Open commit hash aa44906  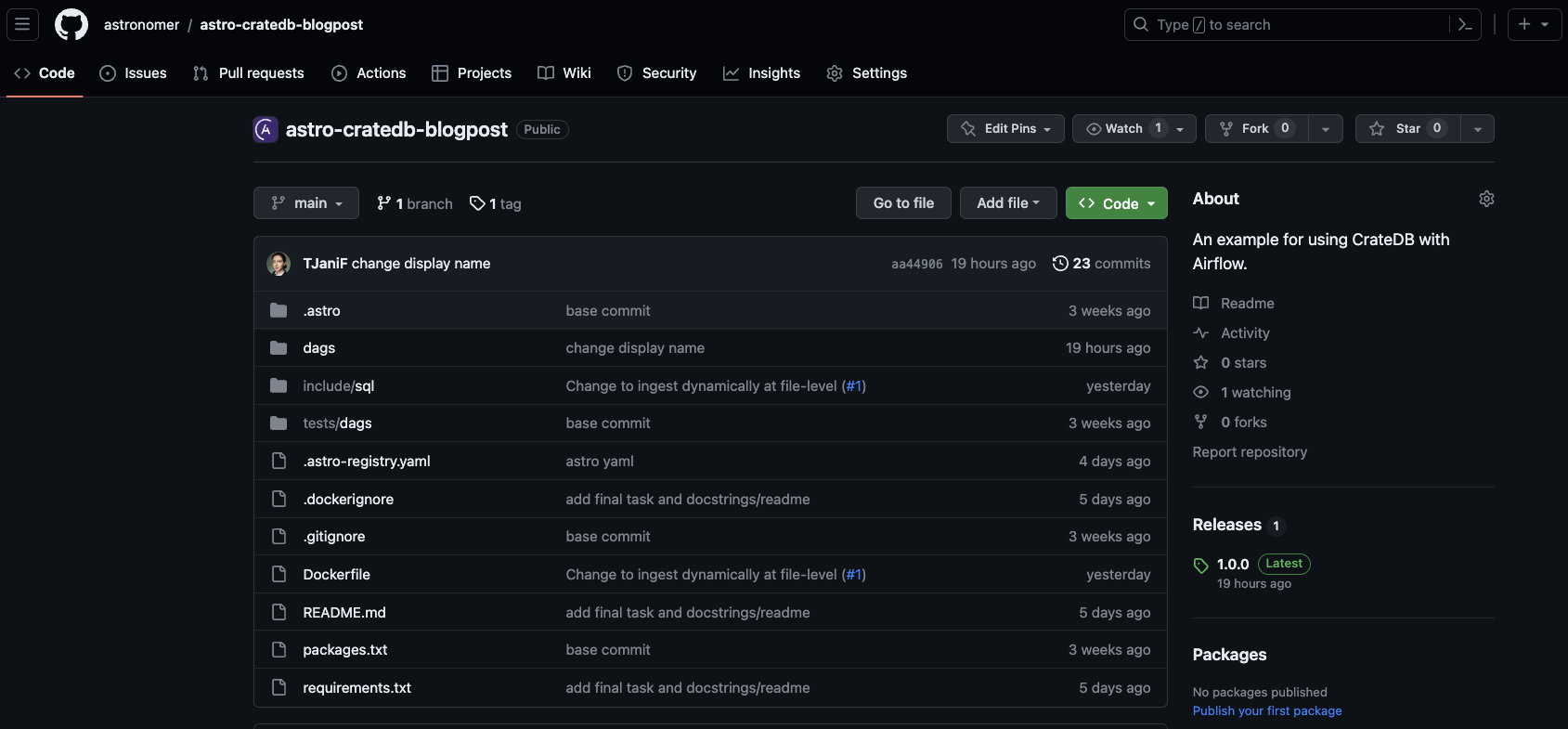click(916, 264)
